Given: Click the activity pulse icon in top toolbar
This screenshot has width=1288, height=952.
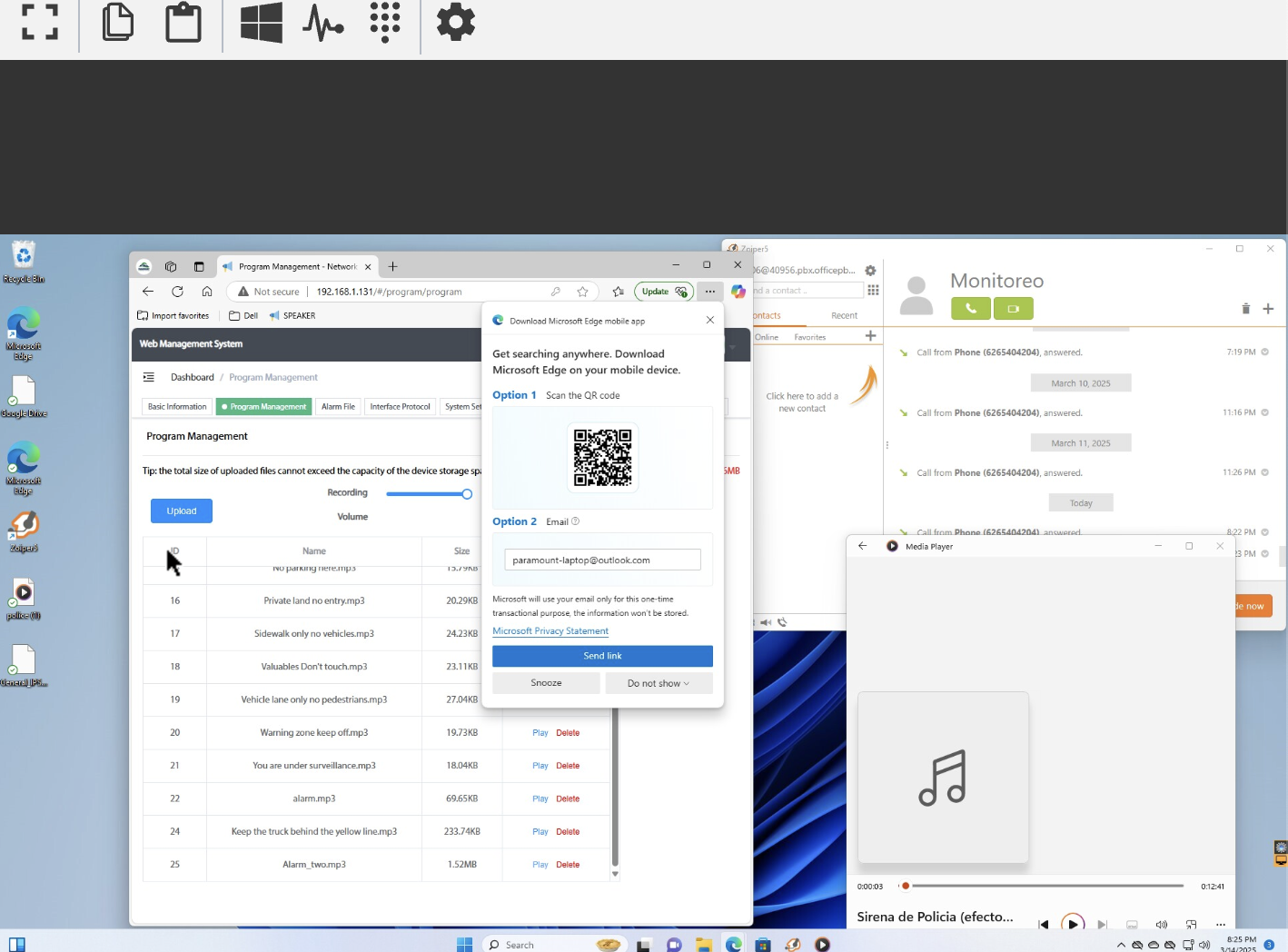Looking at the screenshot, I should pos(322,22).
